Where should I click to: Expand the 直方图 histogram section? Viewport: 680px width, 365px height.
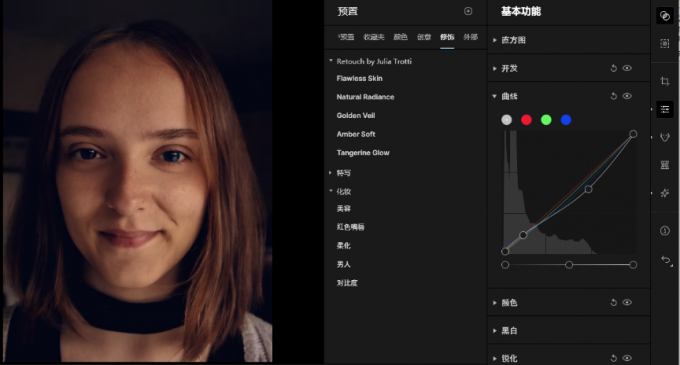coord(494,40)
